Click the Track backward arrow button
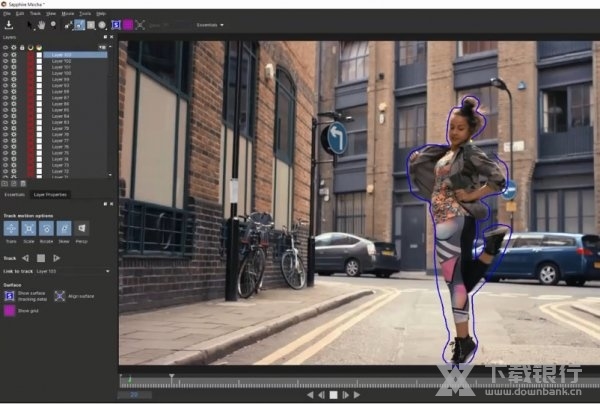Screen dimensions: 600x404 (26, 257)
